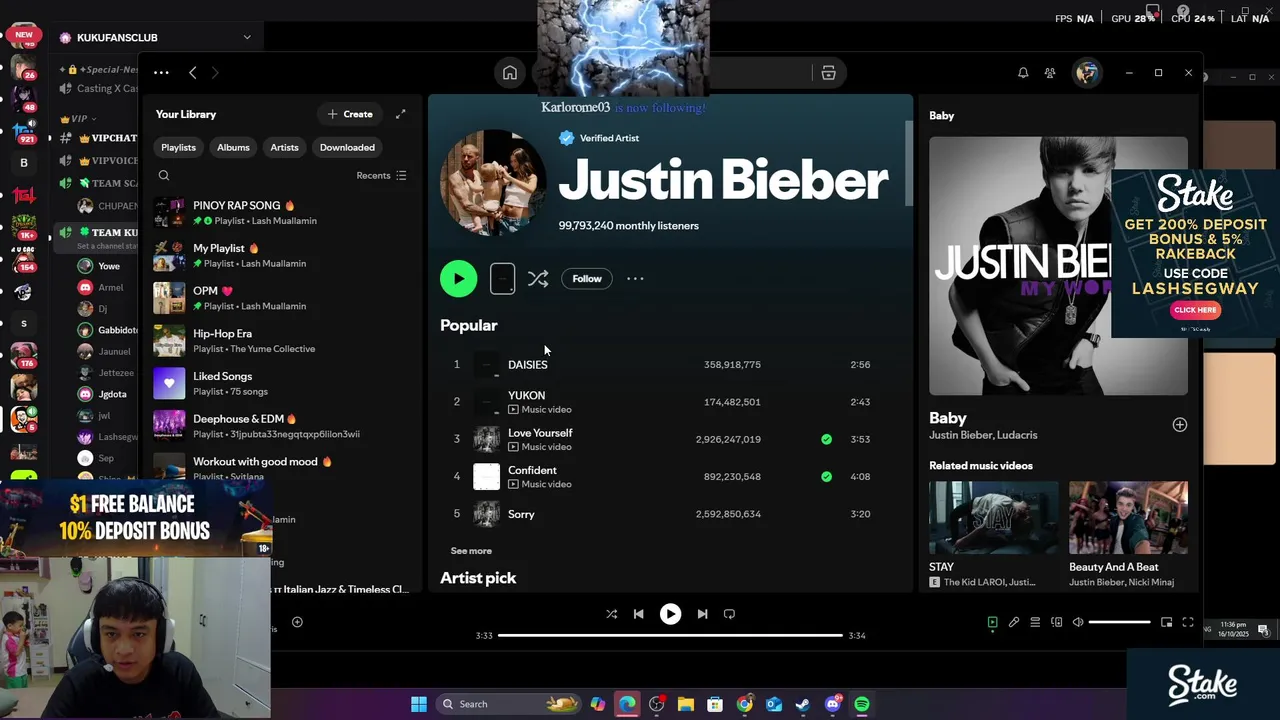The image size is (1280, 720).
Task: Open the notifications bell in Spotify
Action: tap(1023, 73)
